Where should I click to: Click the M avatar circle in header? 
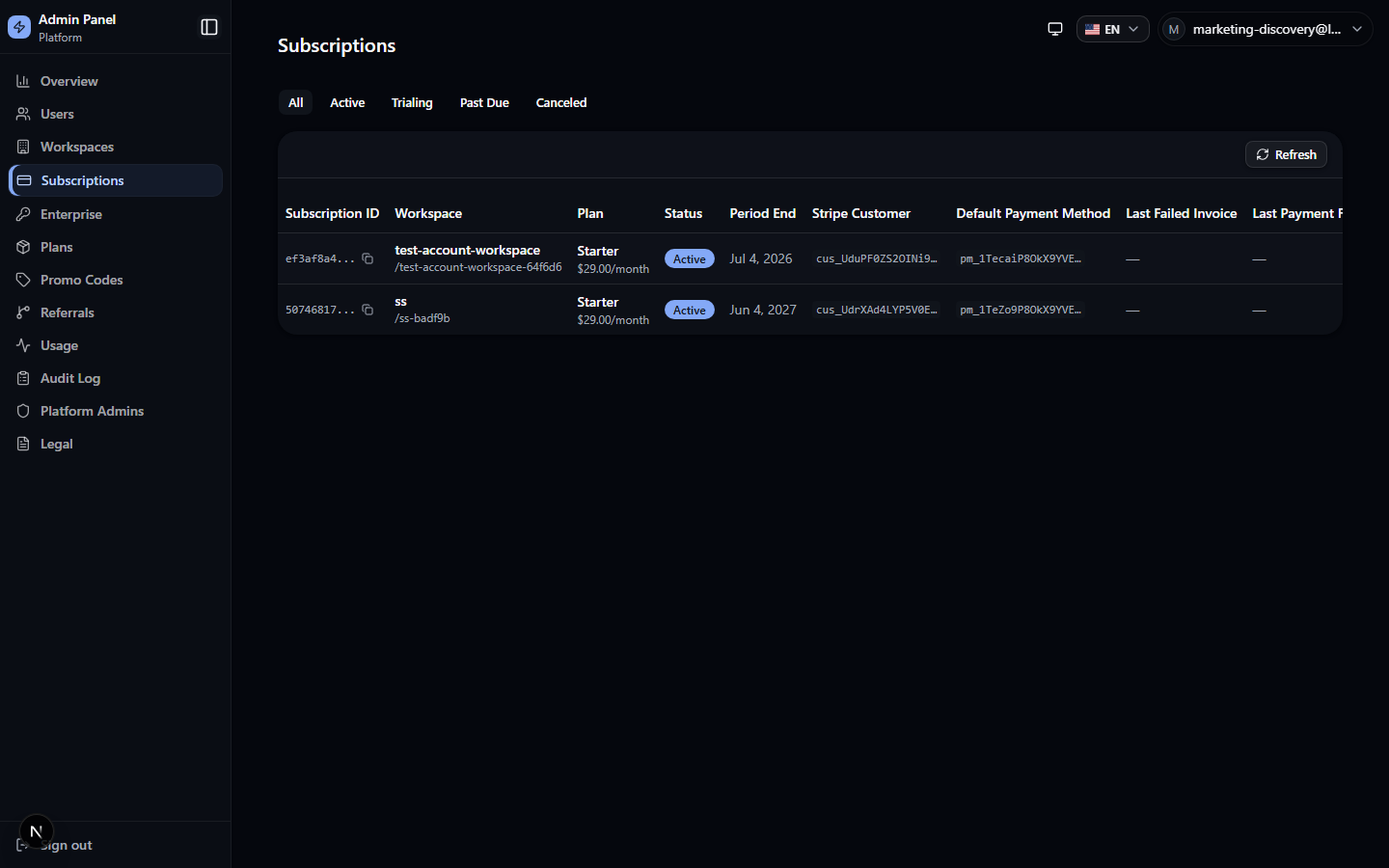[1174, 29]
